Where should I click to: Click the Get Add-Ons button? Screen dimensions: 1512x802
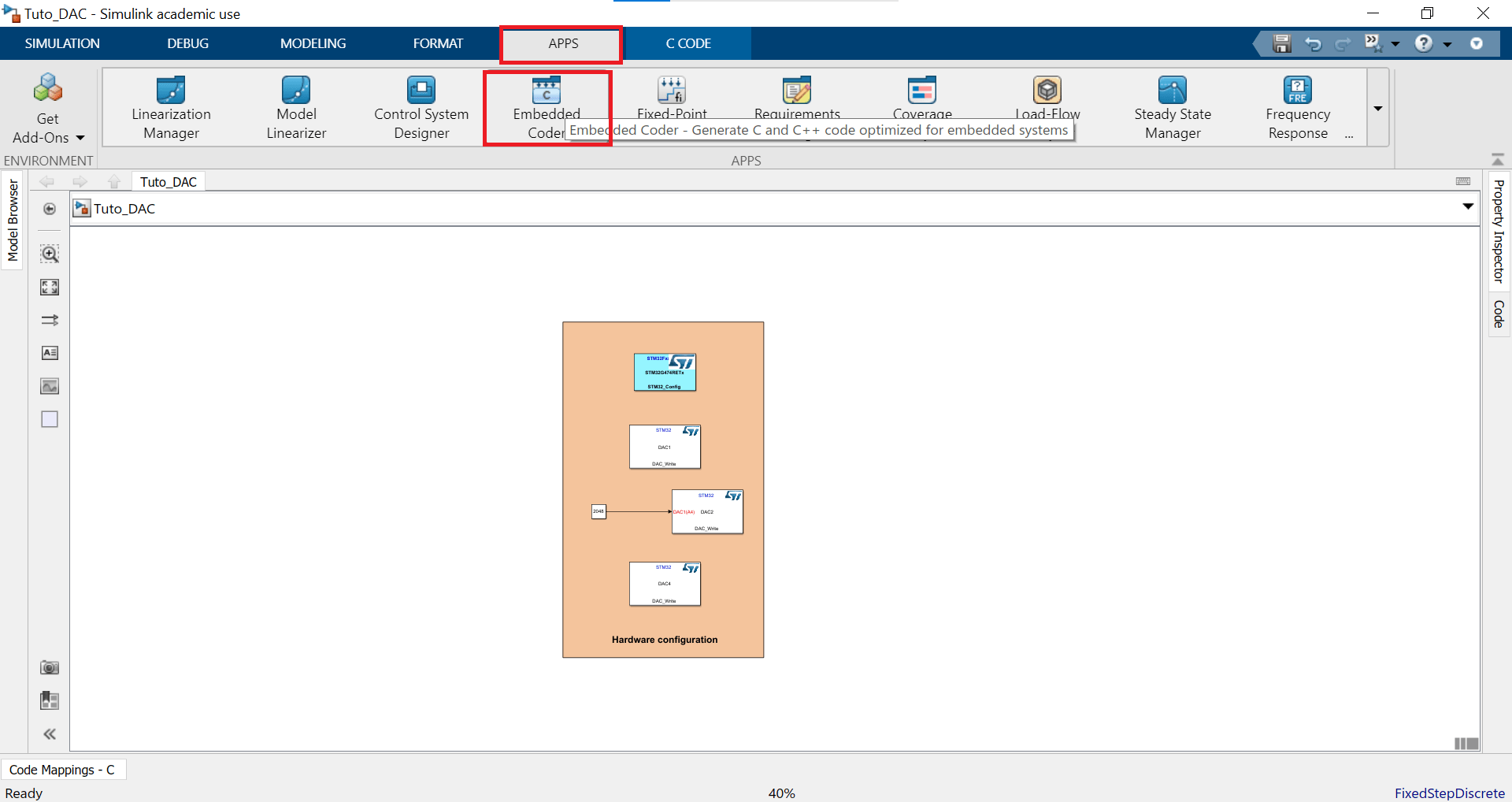[x=48, y=108]
